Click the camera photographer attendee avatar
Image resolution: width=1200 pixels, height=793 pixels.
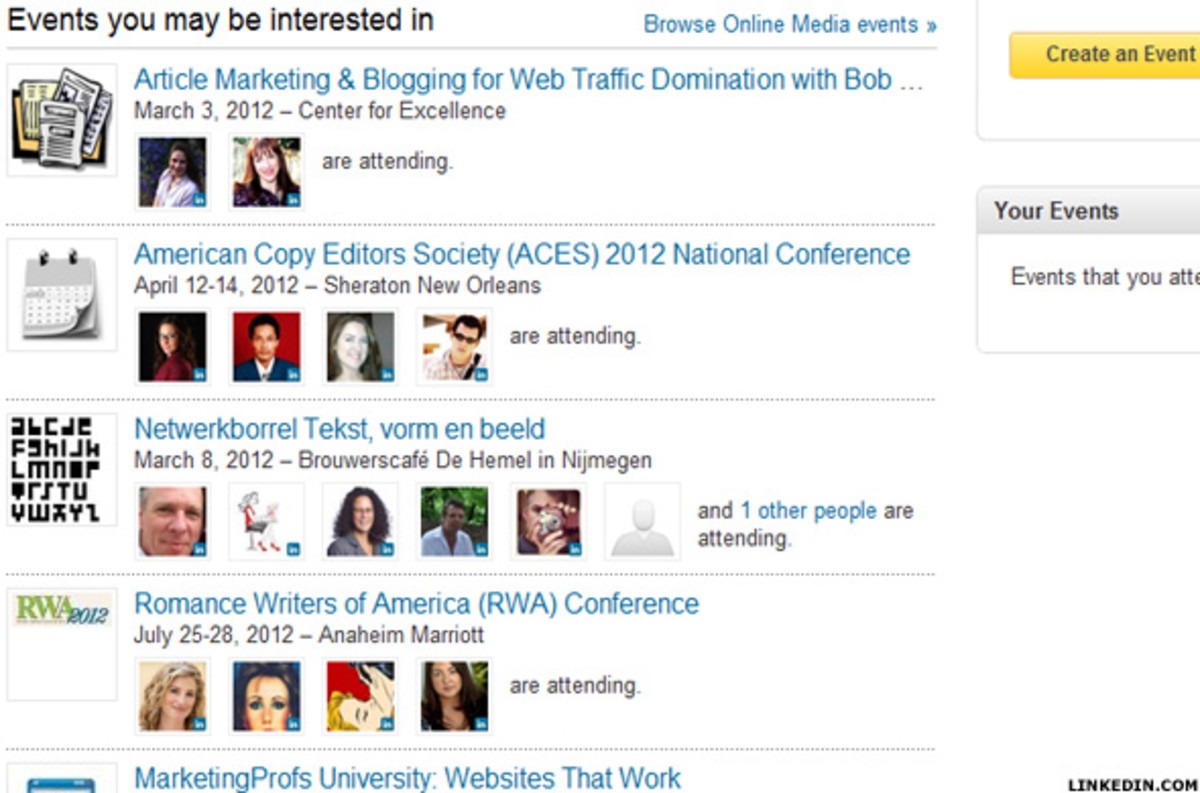(x=548, y=521)
